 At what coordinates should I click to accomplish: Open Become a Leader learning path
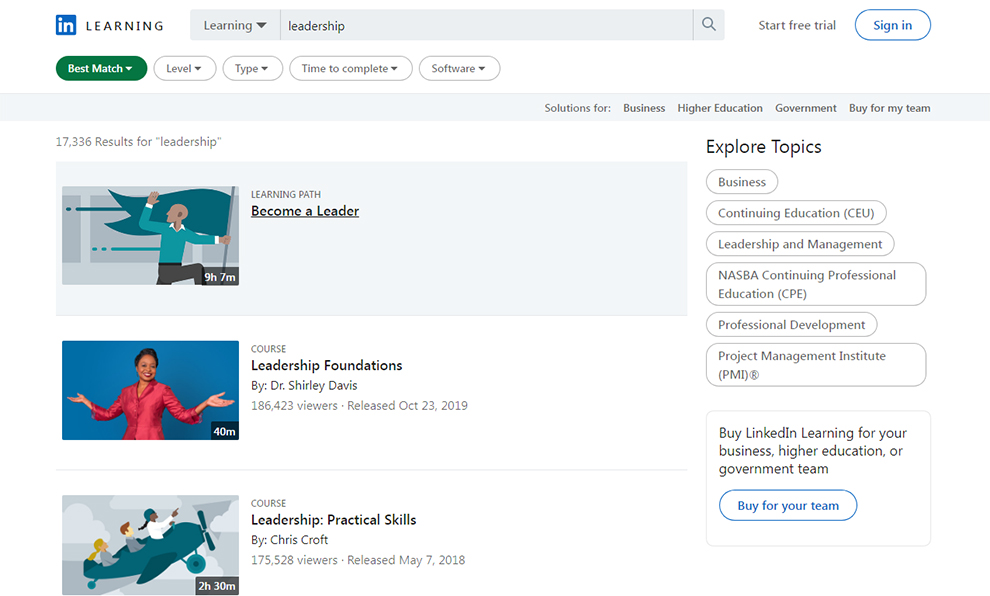pyautogui.click(x=305, y=211)
